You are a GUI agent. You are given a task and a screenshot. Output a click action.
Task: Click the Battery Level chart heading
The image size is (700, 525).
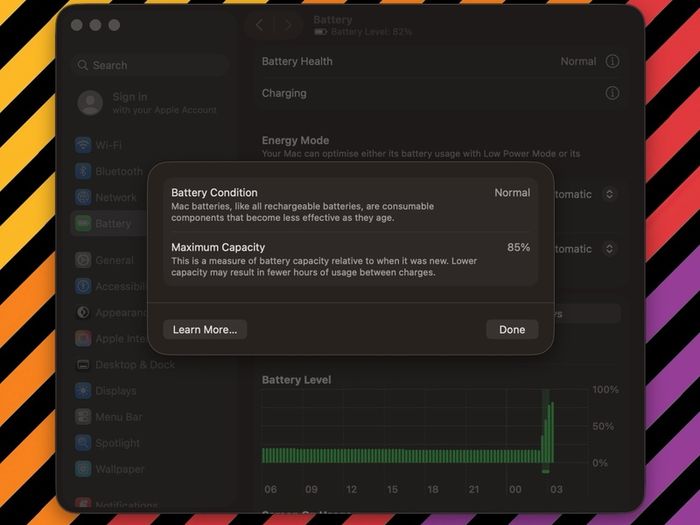(296, 380)
